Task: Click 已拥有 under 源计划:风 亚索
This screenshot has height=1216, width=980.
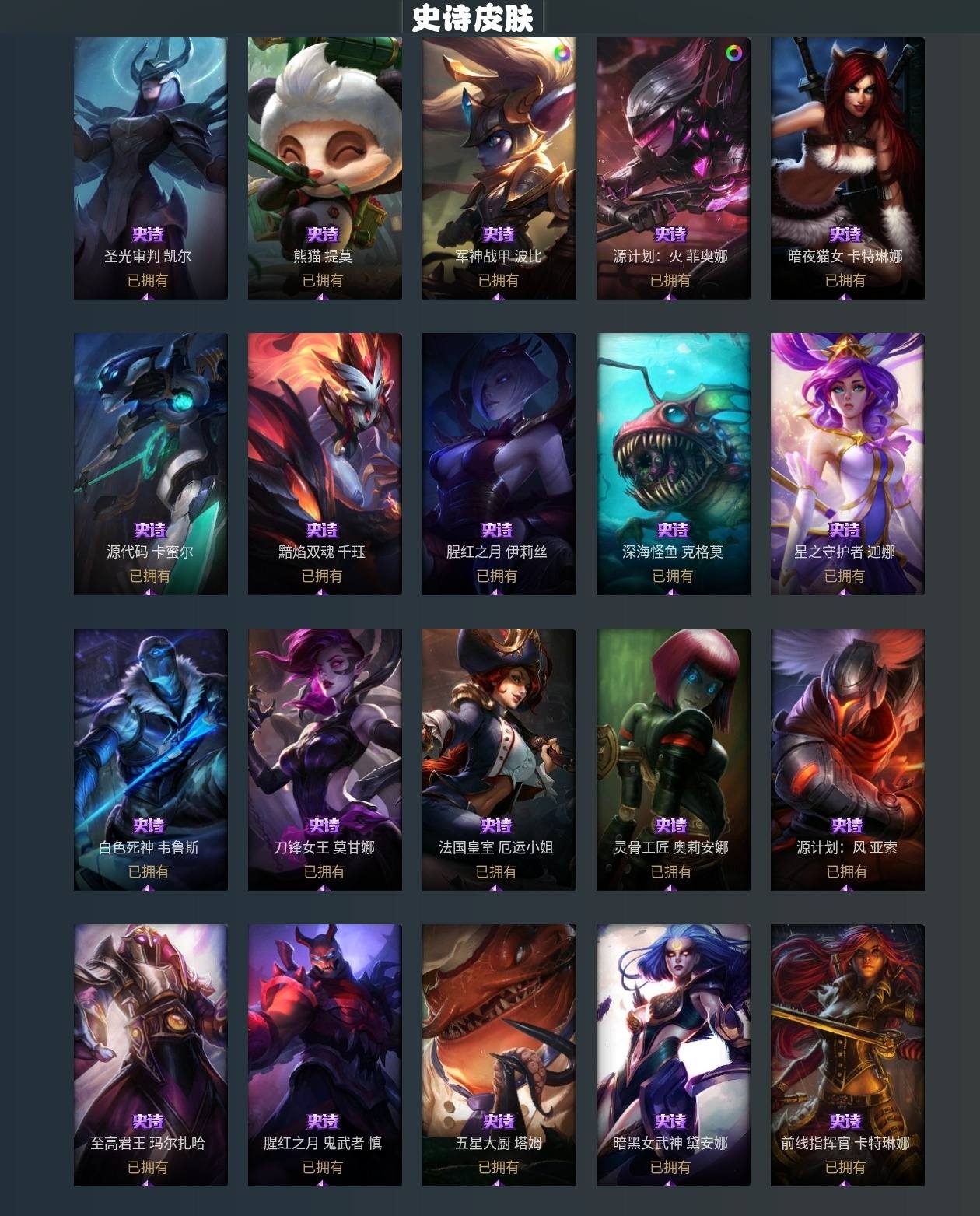Action: pyautogui.click(x=847, y=871)
